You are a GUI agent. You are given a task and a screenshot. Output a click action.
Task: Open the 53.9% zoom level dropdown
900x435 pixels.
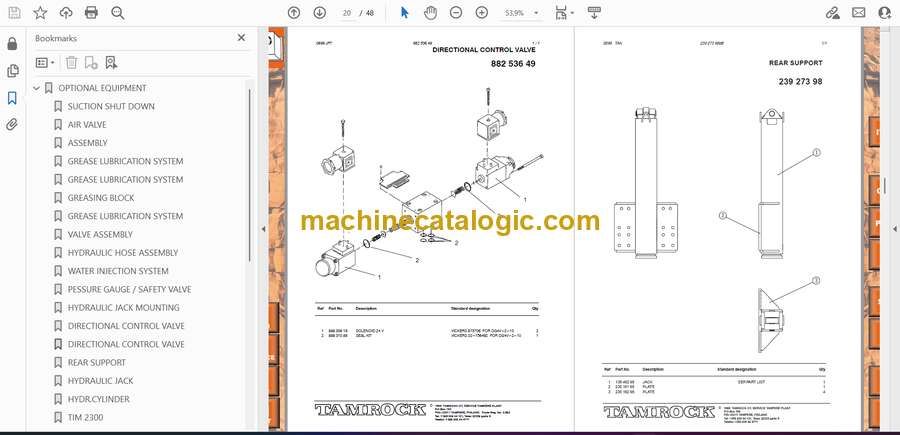pos(521,13)
